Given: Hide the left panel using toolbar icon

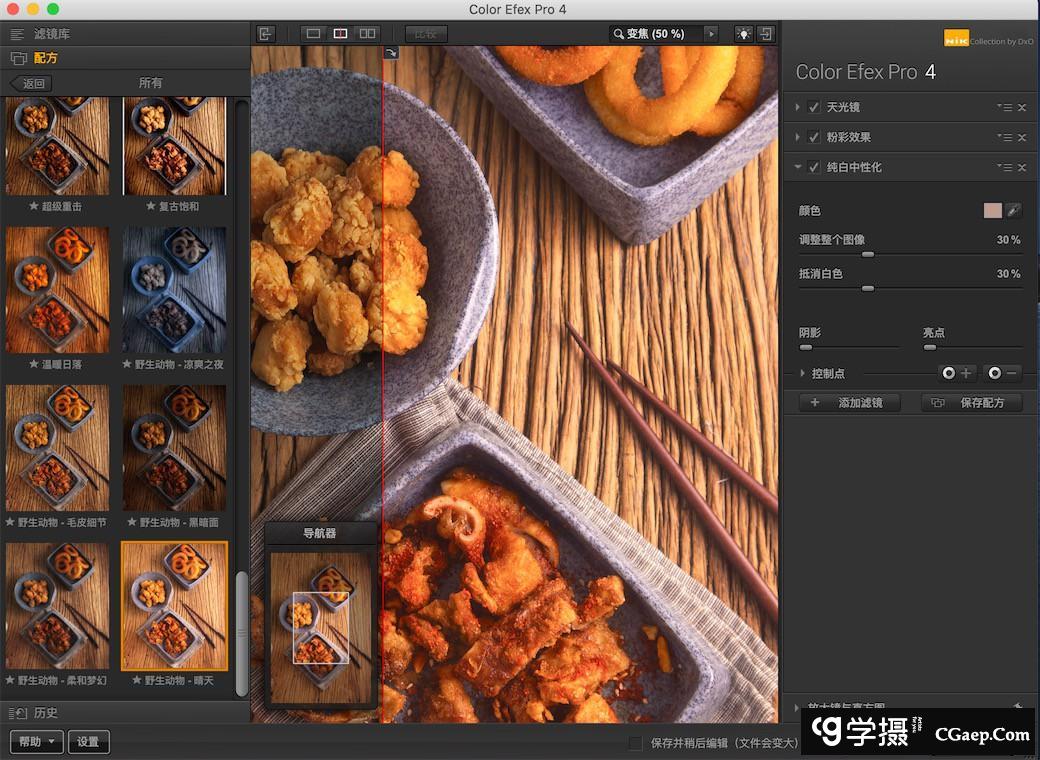Looking at the screenshot, I should (265, 34).
